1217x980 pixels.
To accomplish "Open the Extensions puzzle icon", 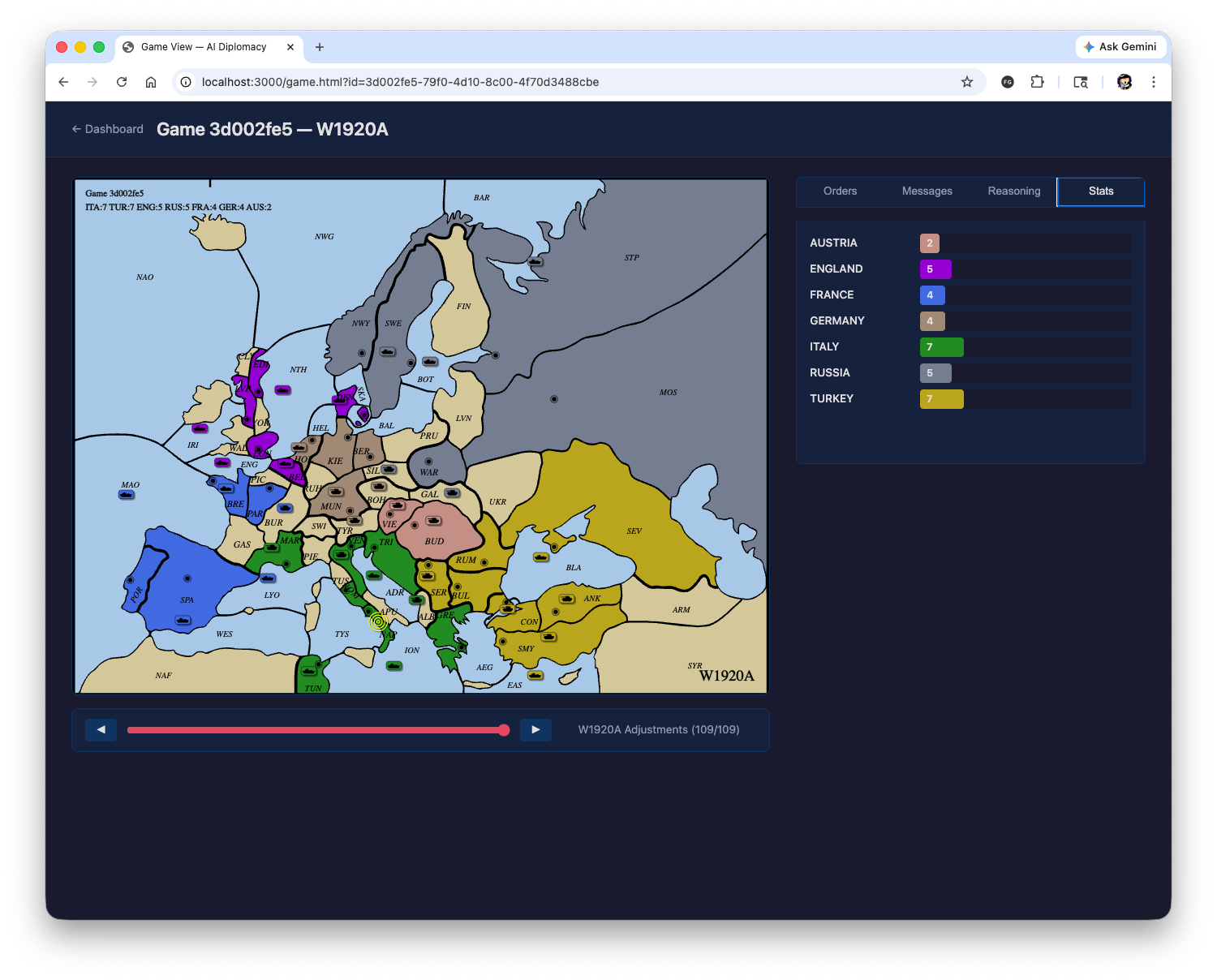I will [x=1037, y=82].
